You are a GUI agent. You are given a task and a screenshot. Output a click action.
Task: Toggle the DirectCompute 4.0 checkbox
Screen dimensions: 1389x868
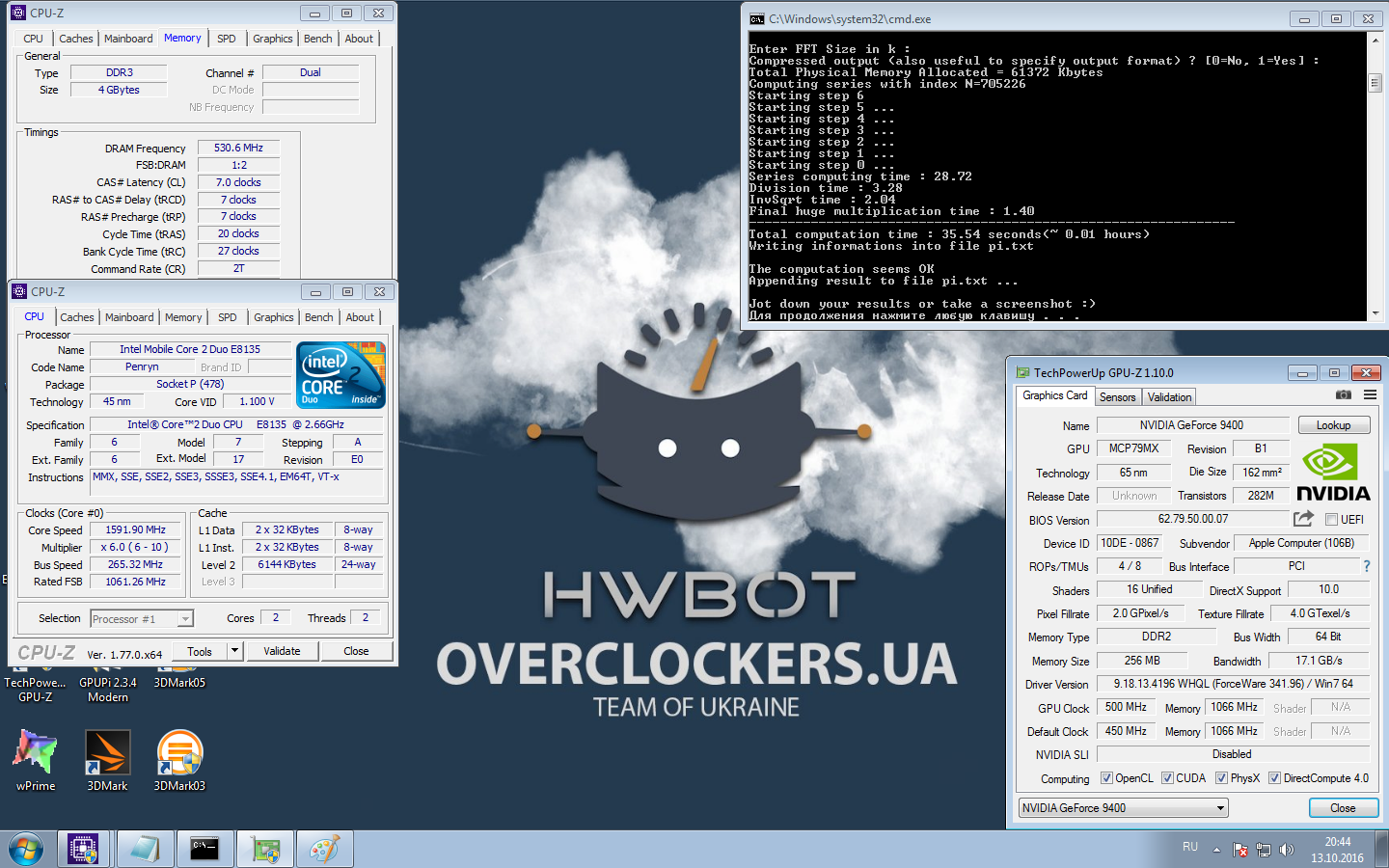(1274, 778)
